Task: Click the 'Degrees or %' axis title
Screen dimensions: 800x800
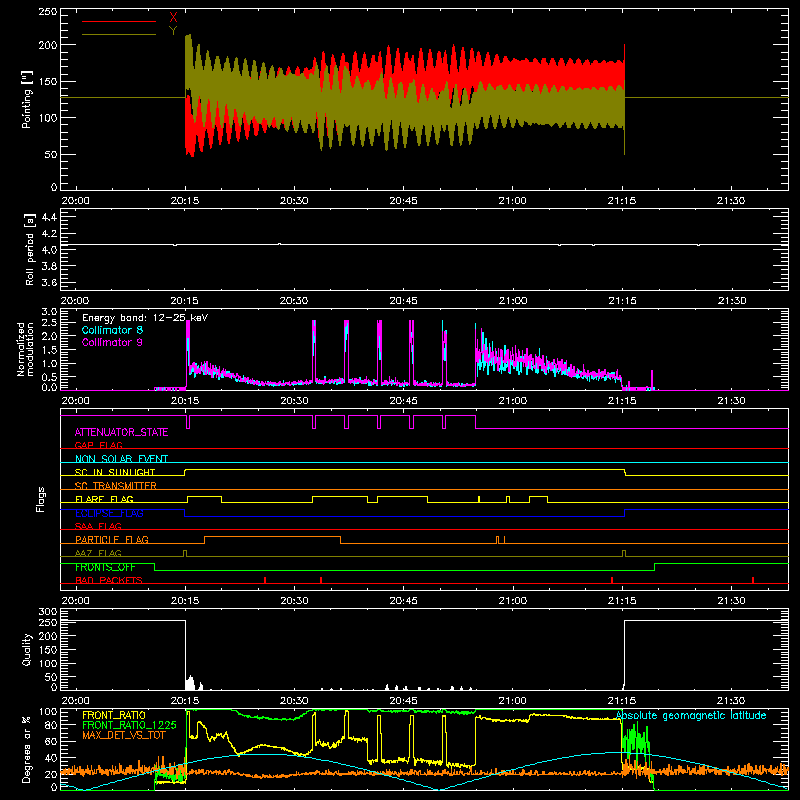Action: [27, 749]
